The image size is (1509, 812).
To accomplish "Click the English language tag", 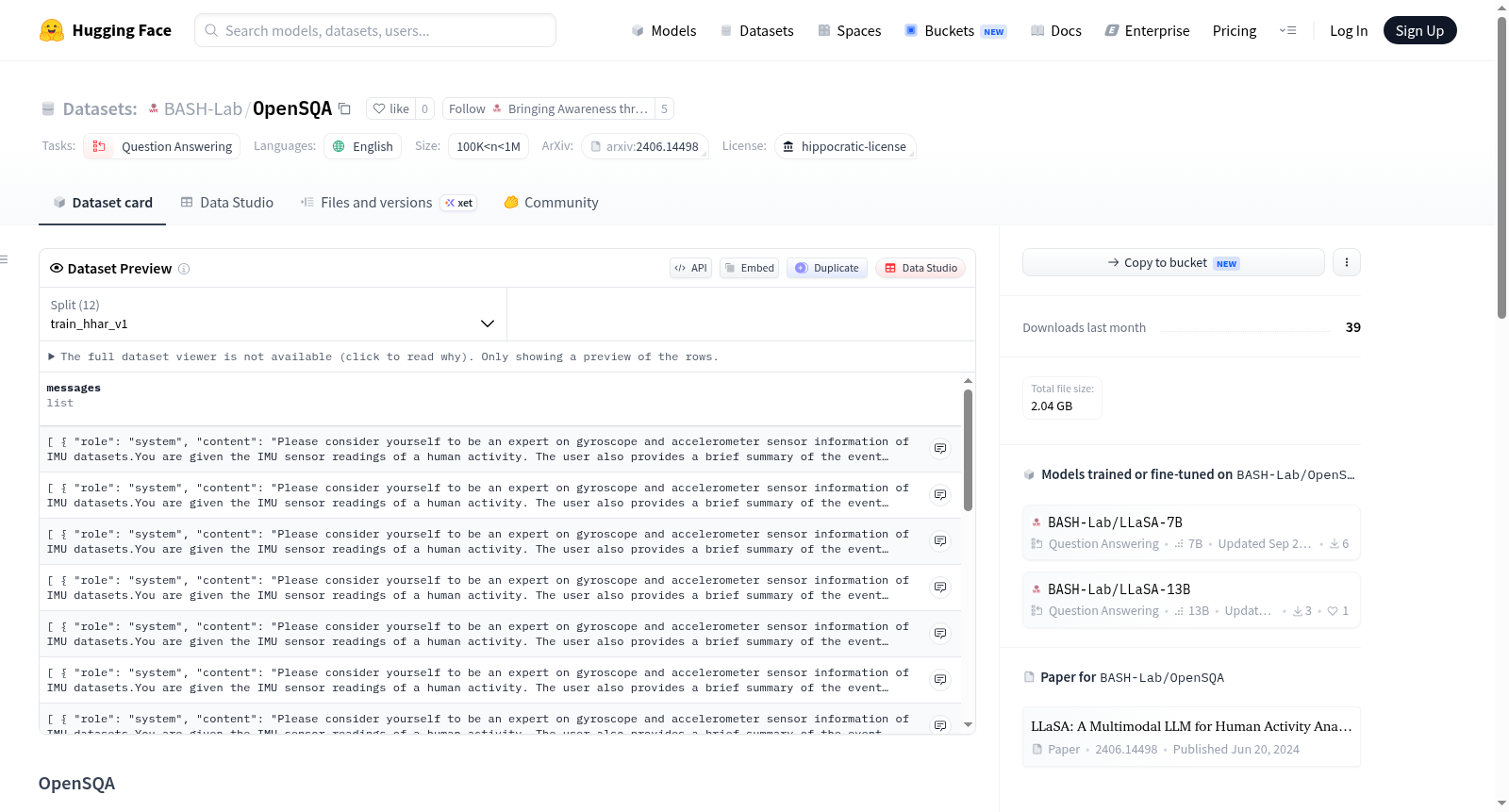I will [362, 146].
